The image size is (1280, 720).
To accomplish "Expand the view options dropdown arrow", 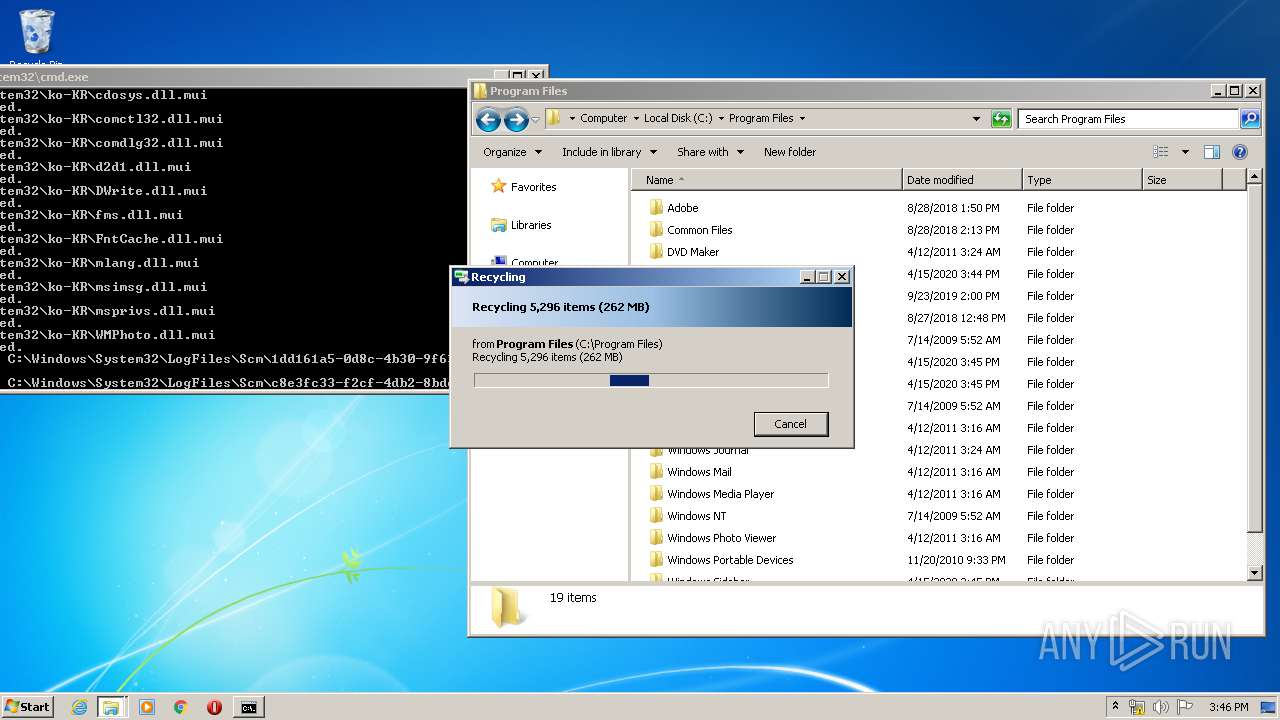I will 1185,152.
